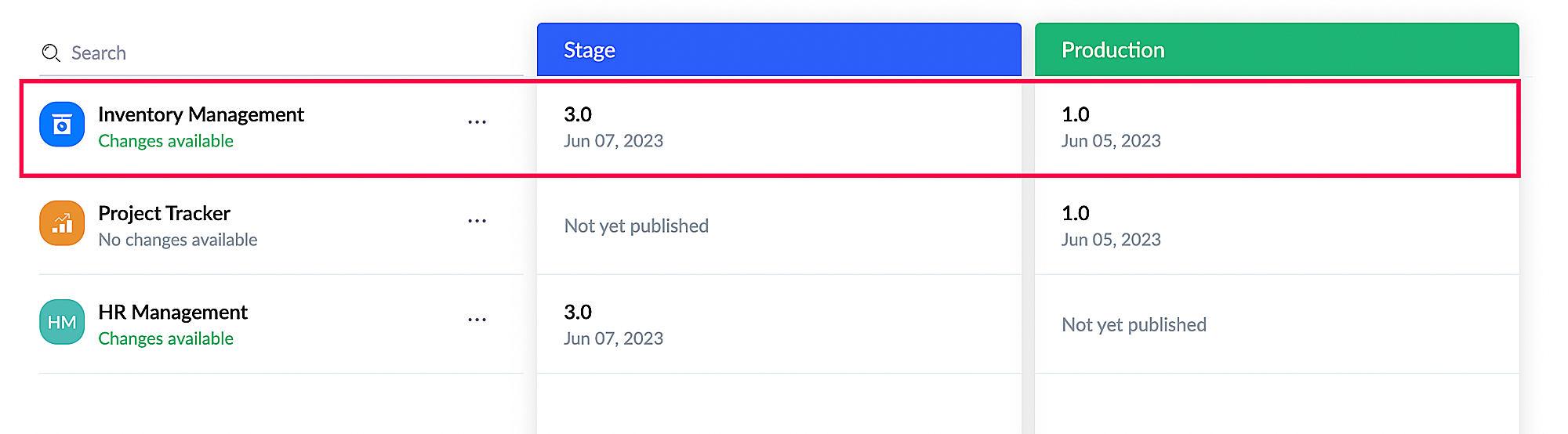Click the Inventory Management app icon
The width and height of the screenshot is (1568, 434).
62,125
